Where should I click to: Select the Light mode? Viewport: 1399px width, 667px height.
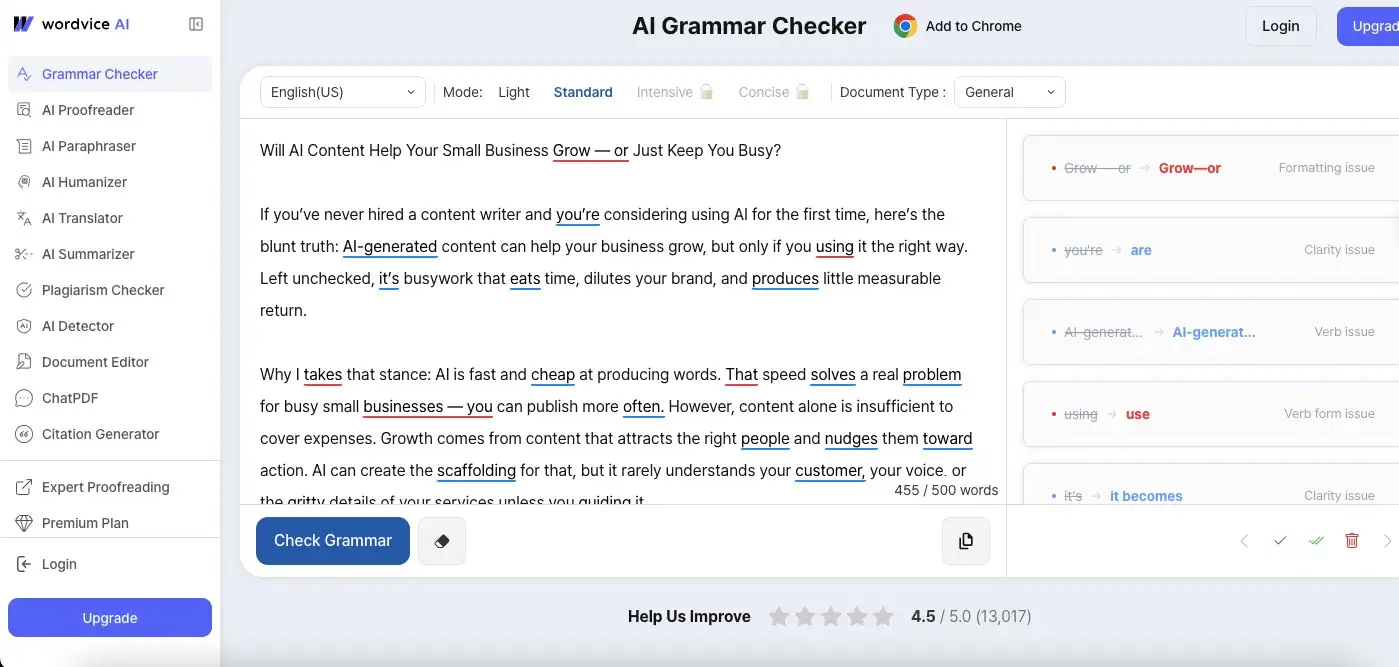pos(514,92)
